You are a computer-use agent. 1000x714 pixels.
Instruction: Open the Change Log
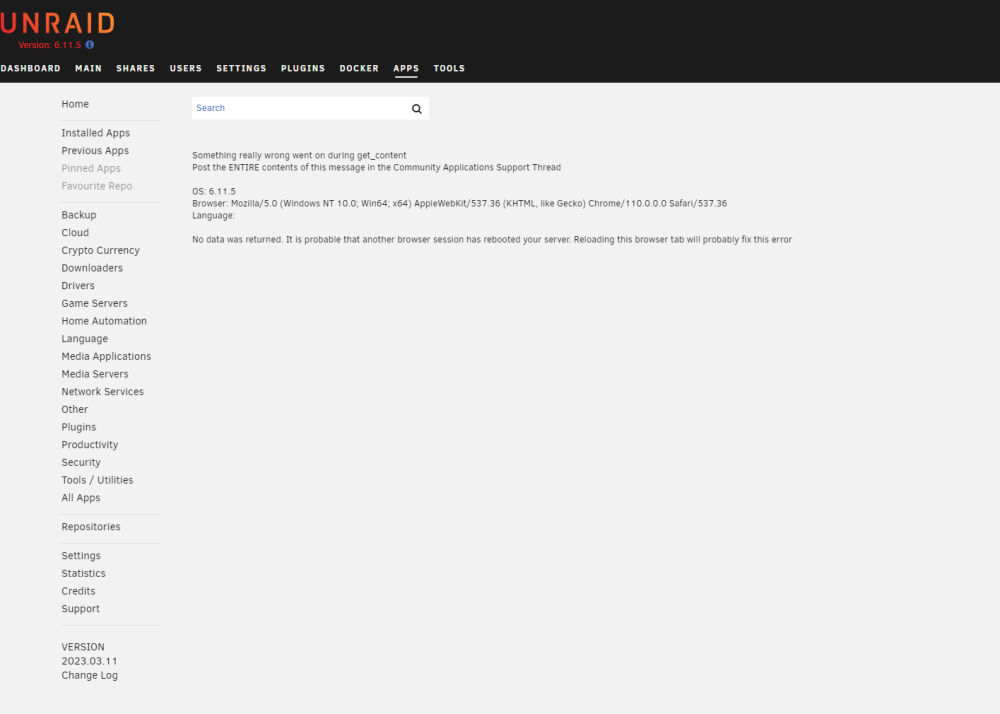pos(90,676)
